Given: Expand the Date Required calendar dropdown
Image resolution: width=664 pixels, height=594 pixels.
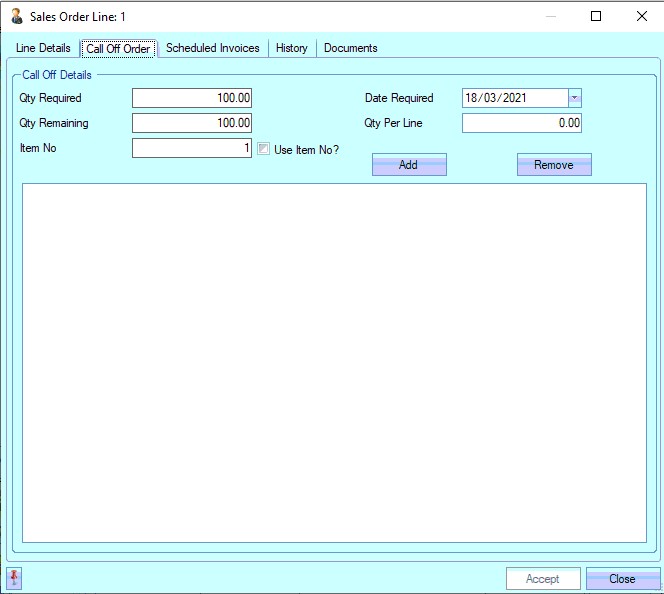Looking at the screenshot, I should [x=574, y=98].
